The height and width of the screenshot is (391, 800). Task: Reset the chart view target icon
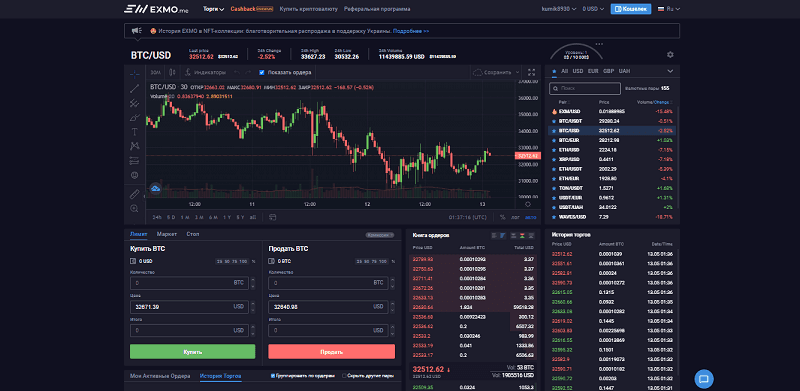[x=528, y=204]
